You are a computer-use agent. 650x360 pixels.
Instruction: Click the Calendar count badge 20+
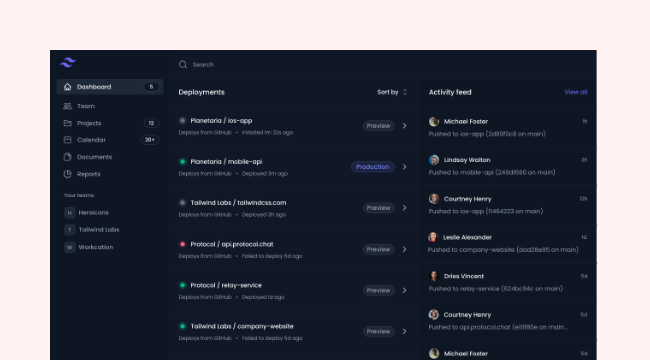coord(150,140)
